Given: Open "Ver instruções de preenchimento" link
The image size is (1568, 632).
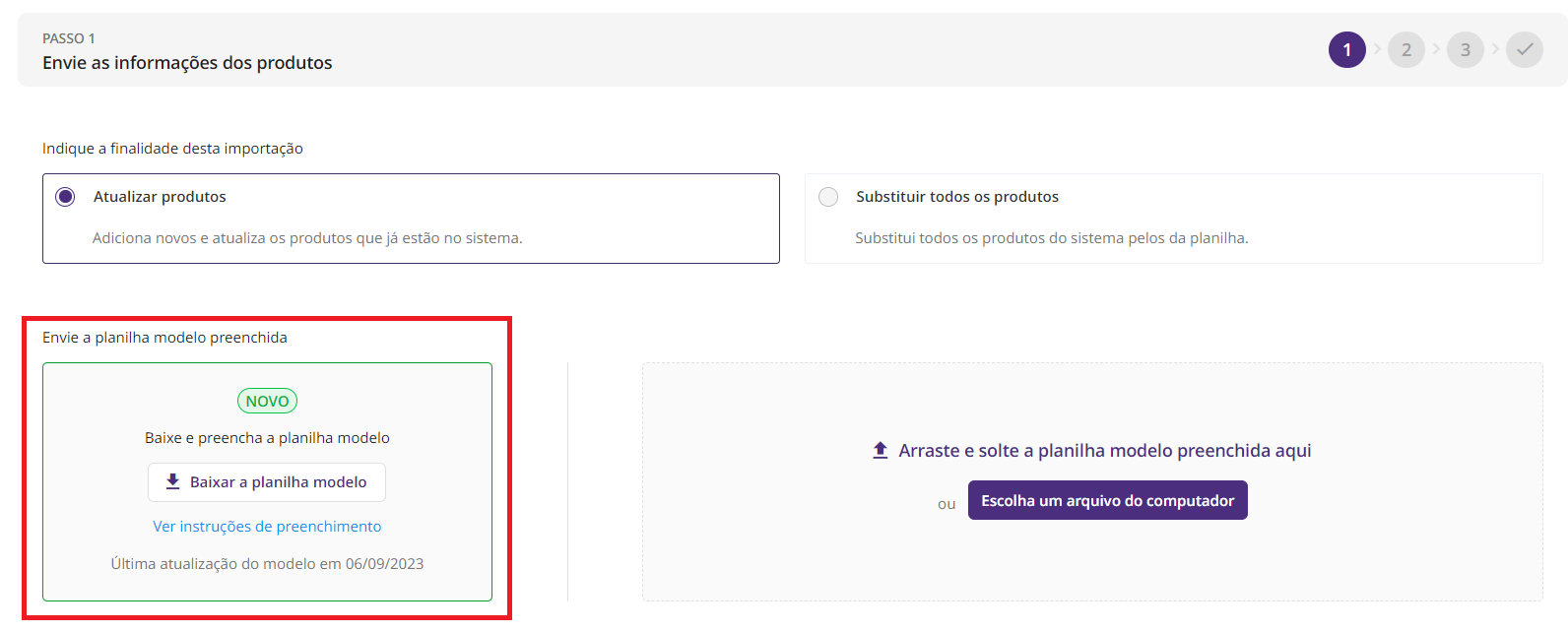Looking at the screenshot, I should pos(267,527).
